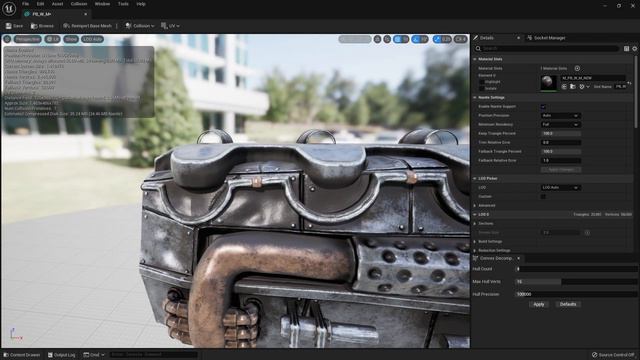Click the Fallback Relative Error field
Screen dimensions: 640x360
pyautogui.click(x=561, y=160)
